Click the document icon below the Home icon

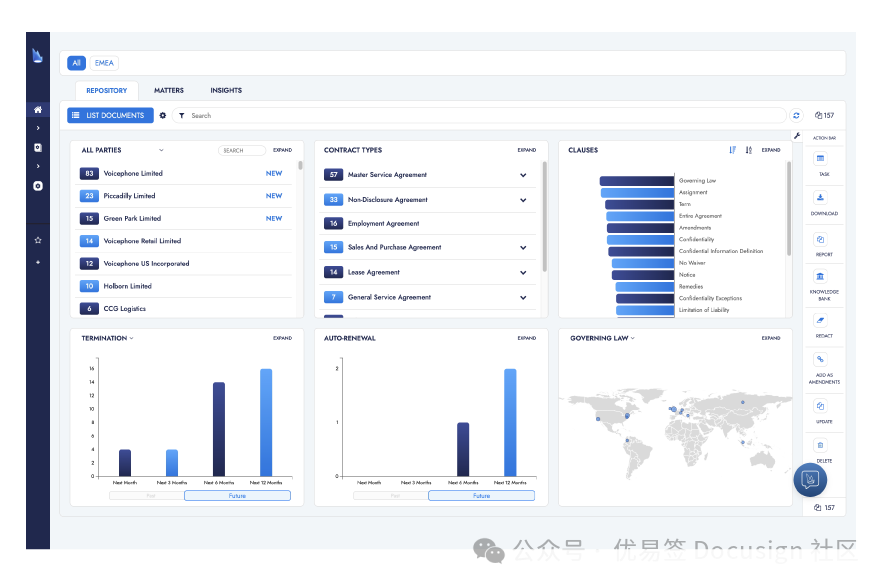[38, 148]
